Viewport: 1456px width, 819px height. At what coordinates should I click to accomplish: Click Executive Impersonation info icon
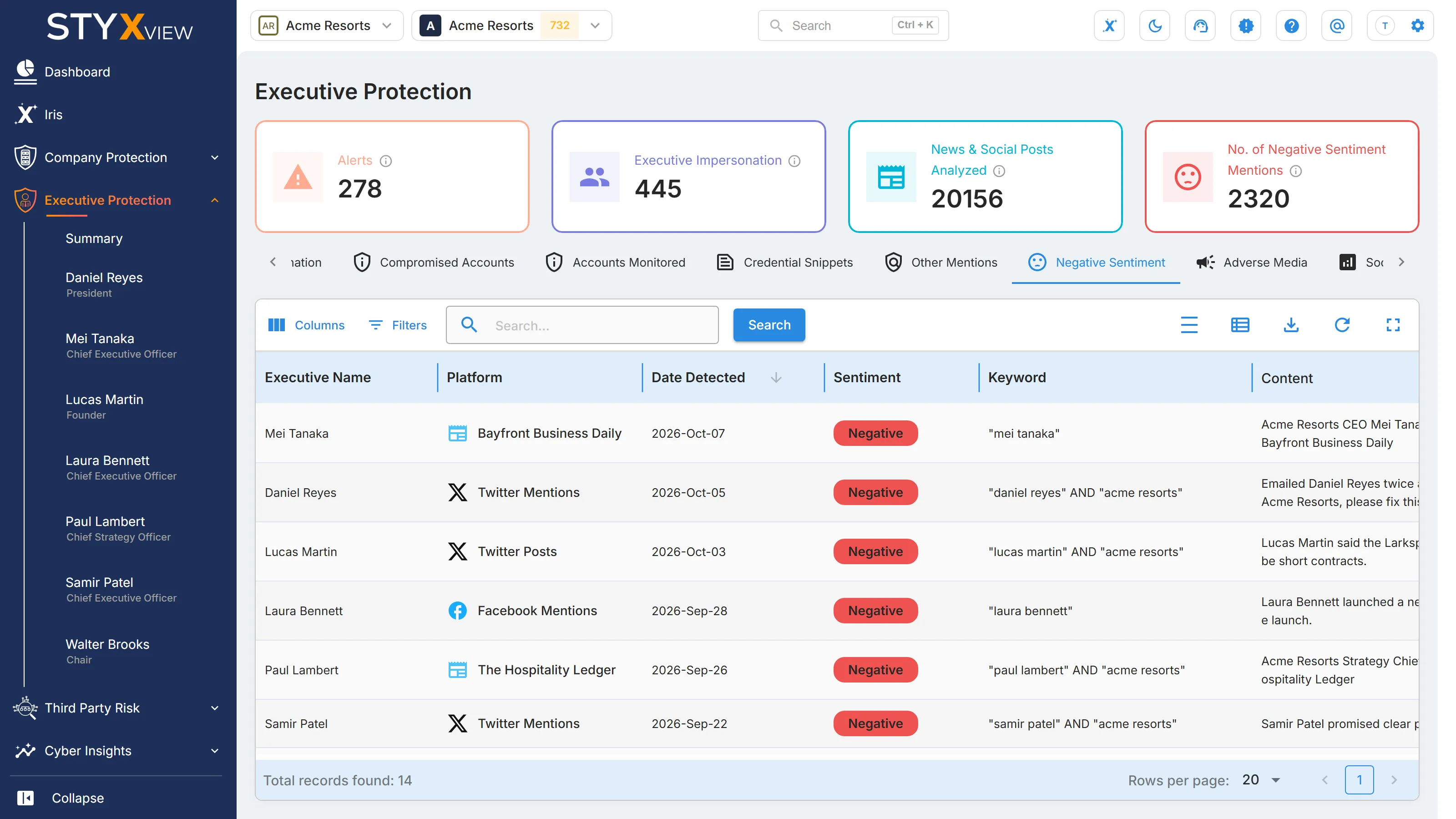click(794, 161)
